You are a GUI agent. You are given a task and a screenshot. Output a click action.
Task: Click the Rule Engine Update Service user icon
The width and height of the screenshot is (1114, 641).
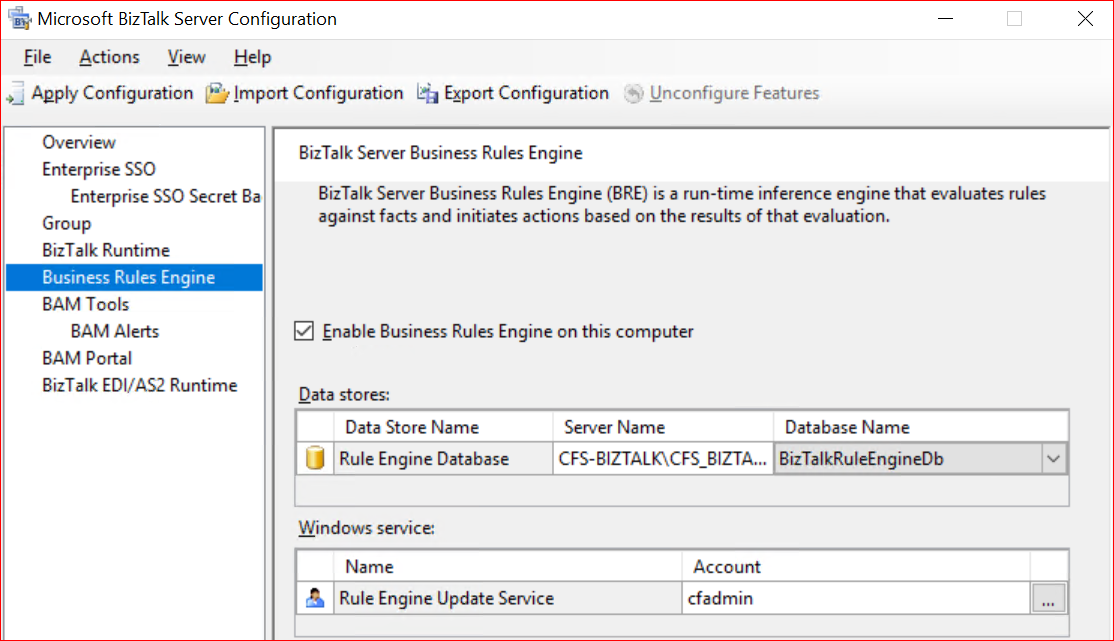tap(315, 598)
